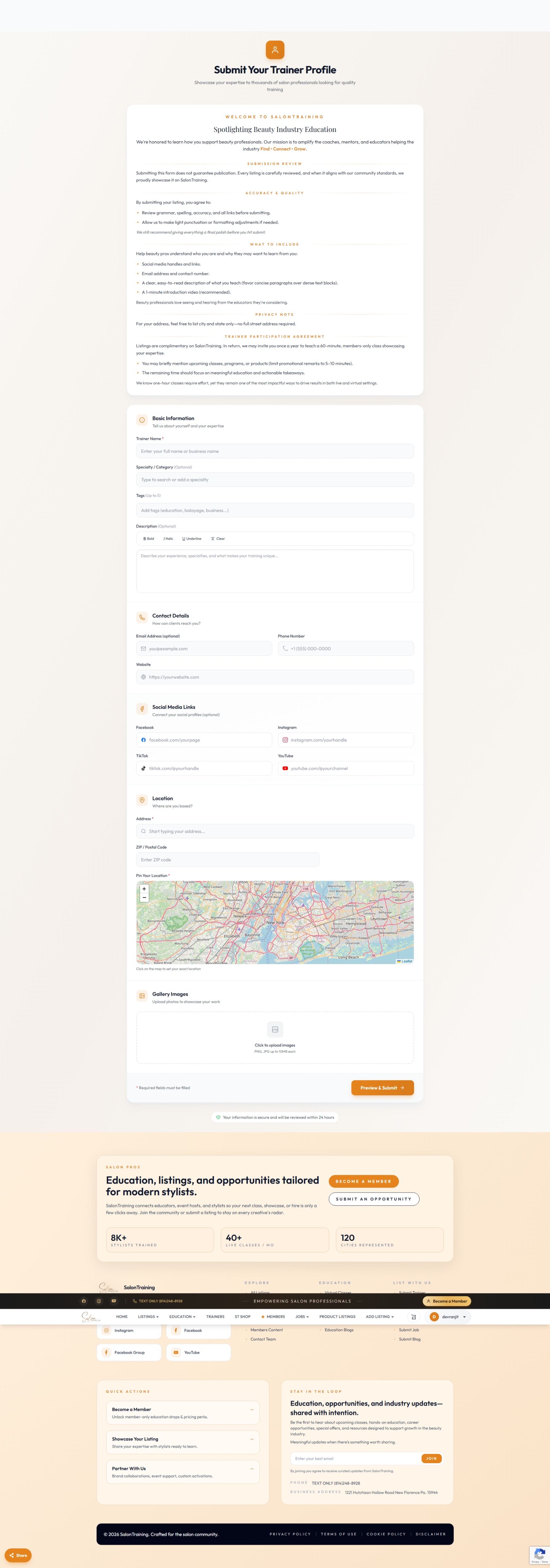Click the Website input field
Screen dimensions: 550x1568
tap(275, 677)
